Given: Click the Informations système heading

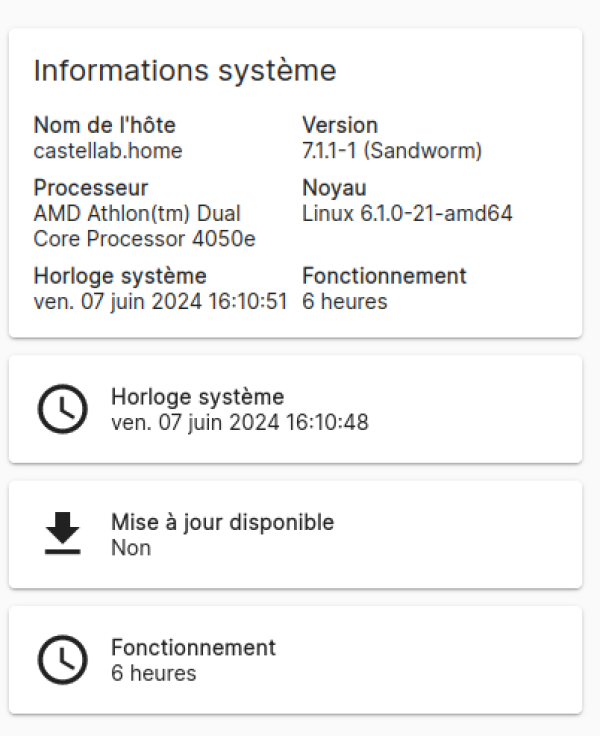Looking at the screenshot, I should (x=185, y=71).
